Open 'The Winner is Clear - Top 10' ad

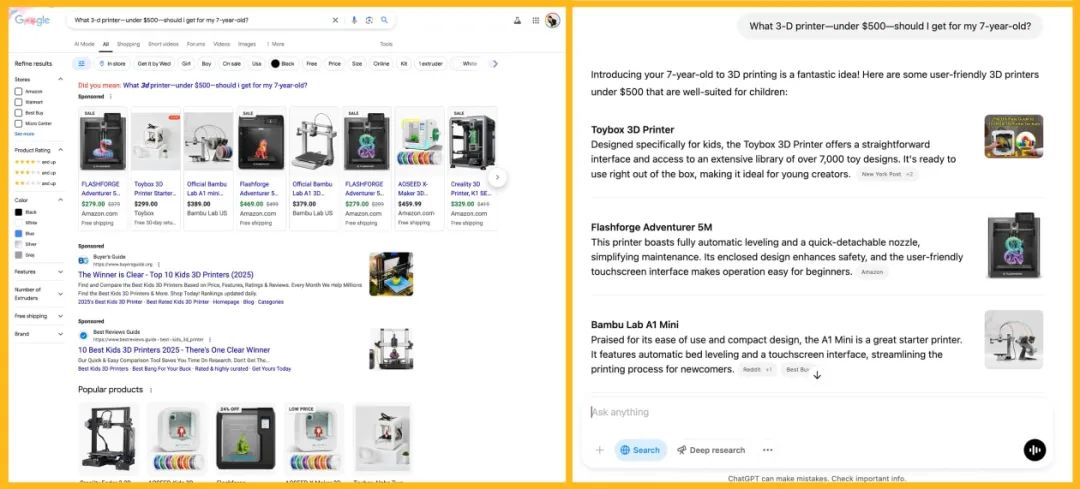166,274
